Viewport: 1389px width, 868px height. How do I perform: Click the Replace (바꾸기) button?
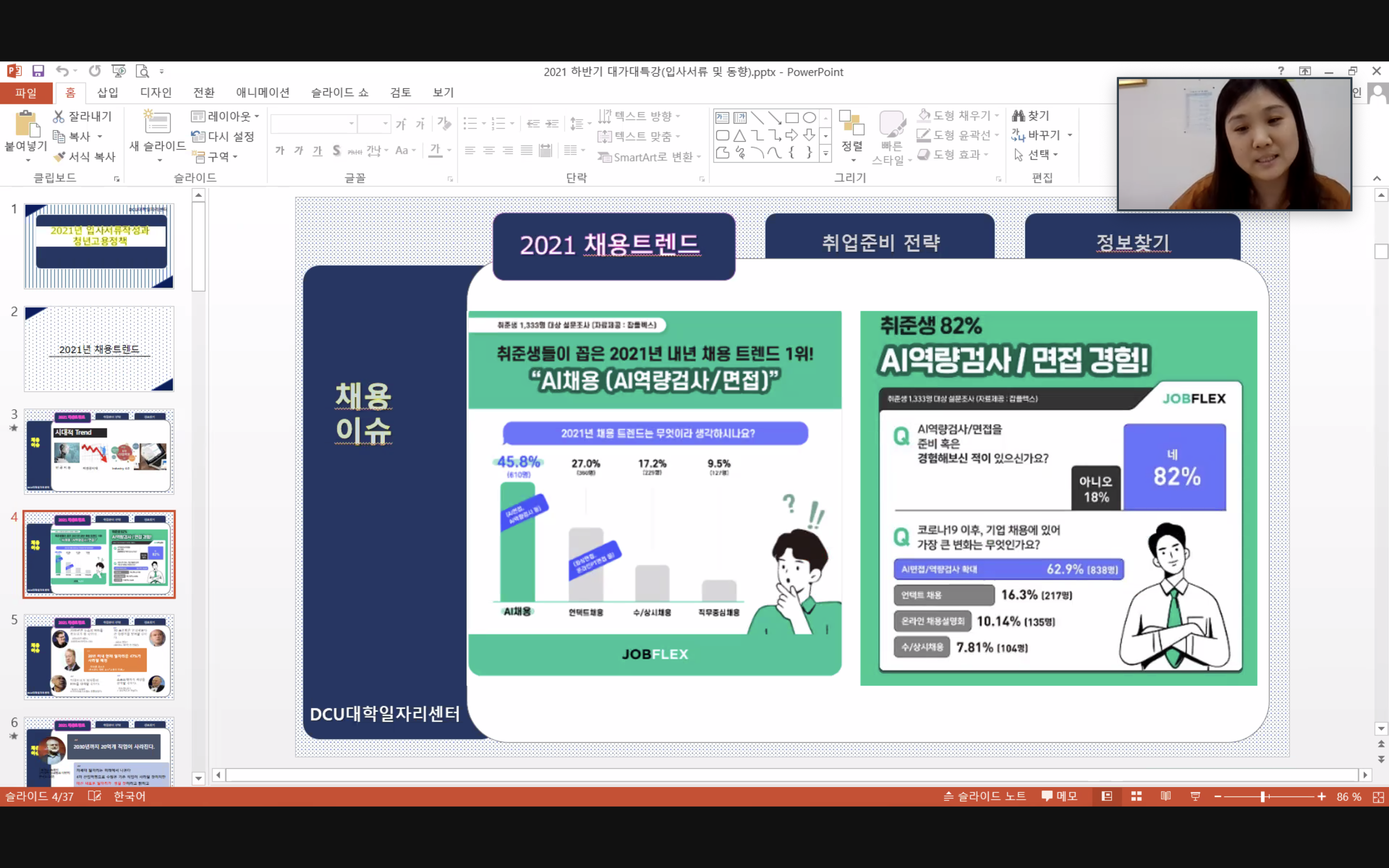(1036, 135)
